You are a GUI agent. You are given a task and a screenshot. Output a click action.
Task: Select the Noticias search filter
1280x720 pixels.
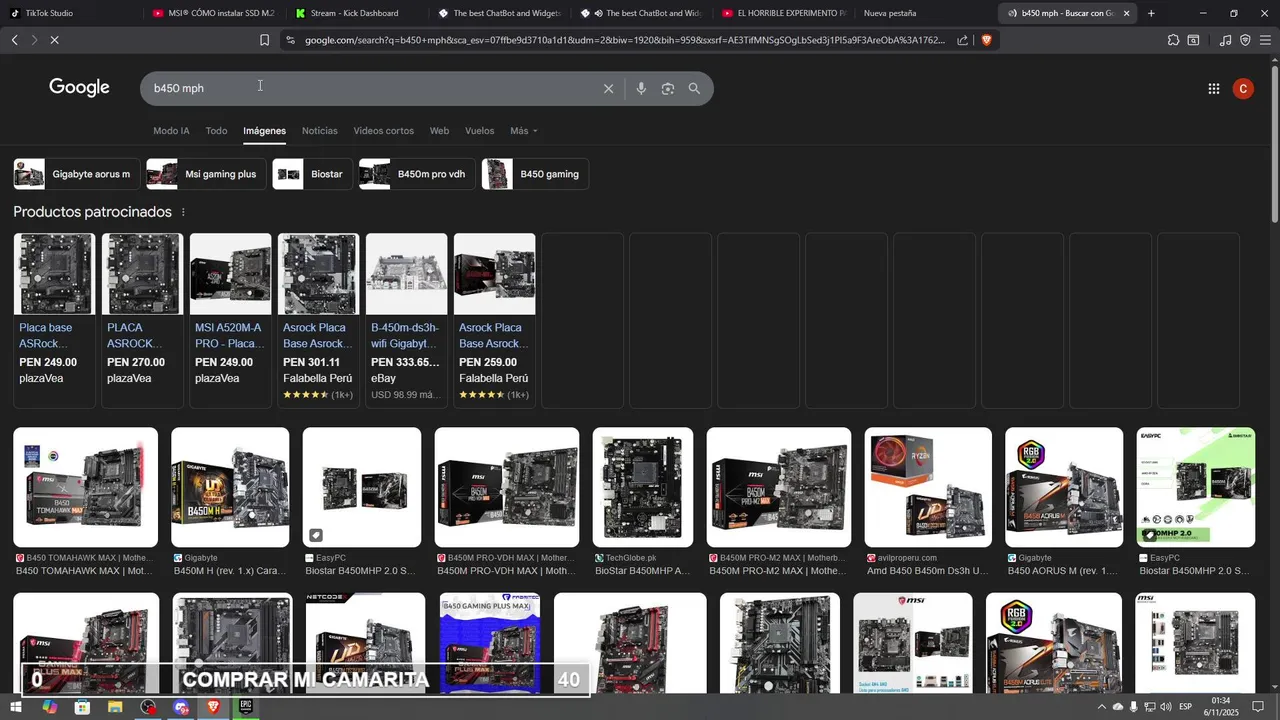tap(320, 131)
